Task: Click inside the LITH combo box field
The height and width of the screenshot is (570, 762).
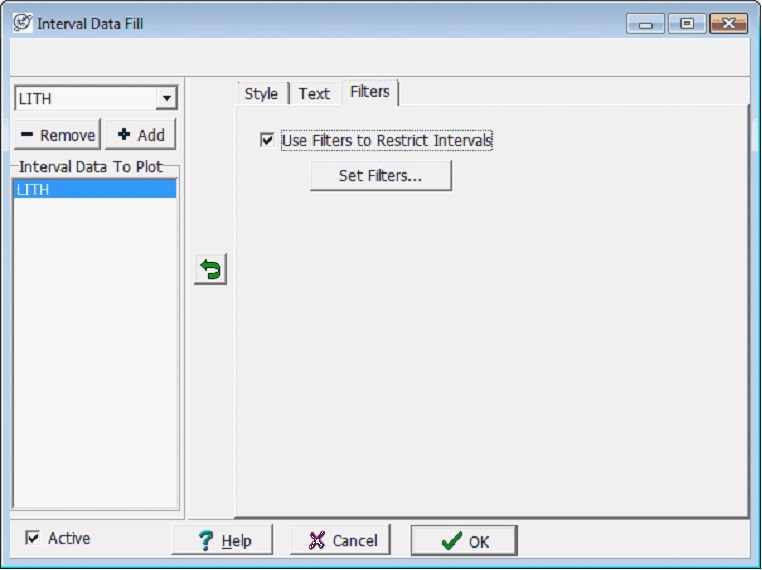Action: 87,98
